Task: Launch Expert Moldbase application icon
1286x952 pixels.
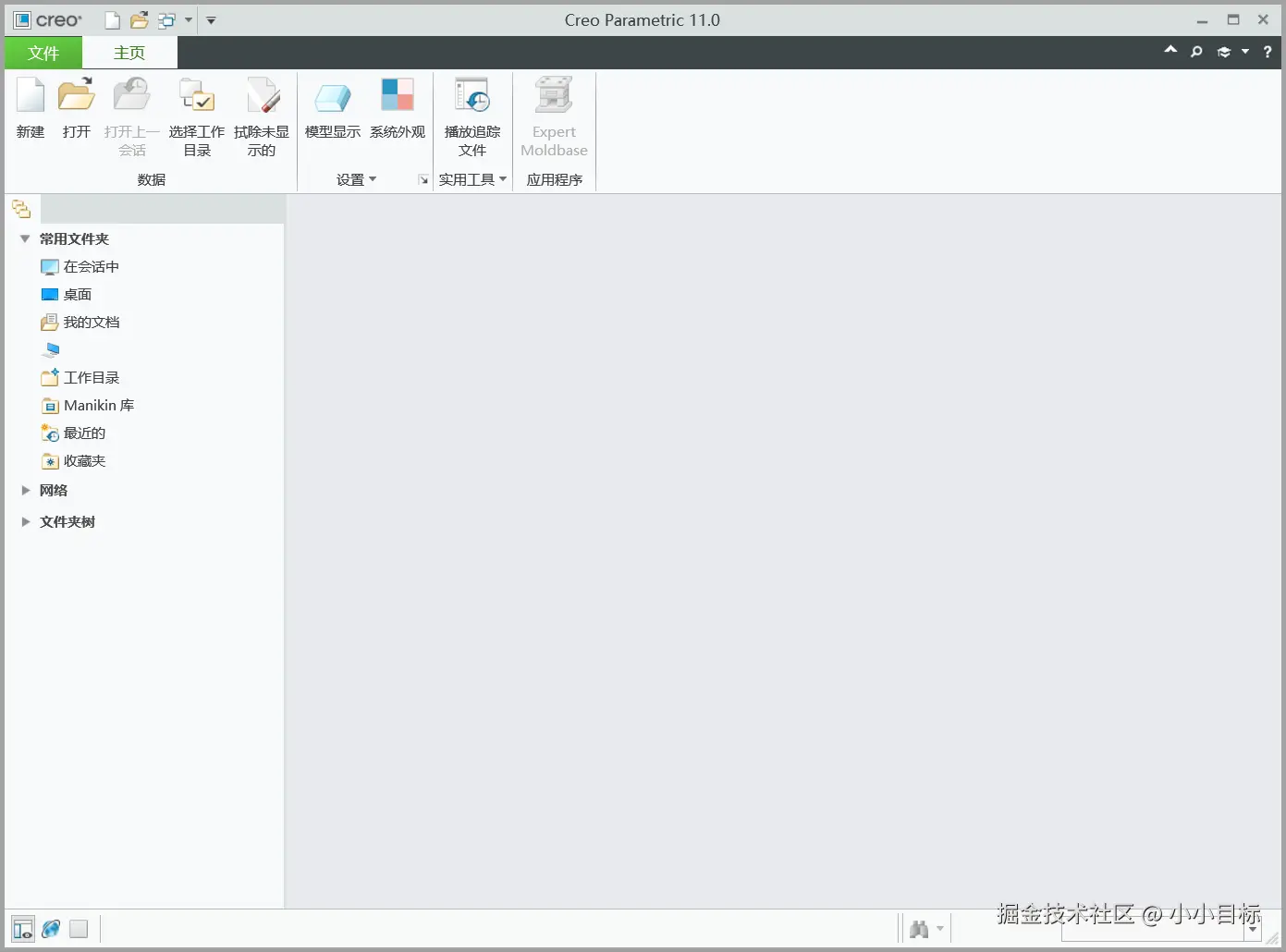Action: 554,96
